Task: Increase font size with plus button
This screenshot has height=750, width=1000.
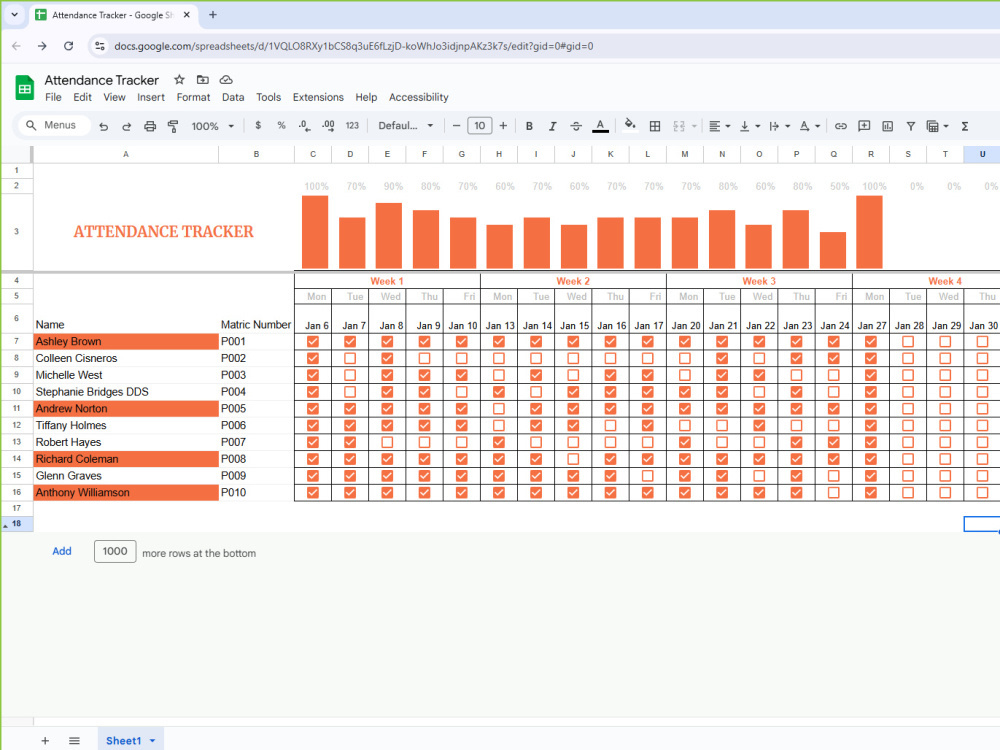Action: point(503,126)
